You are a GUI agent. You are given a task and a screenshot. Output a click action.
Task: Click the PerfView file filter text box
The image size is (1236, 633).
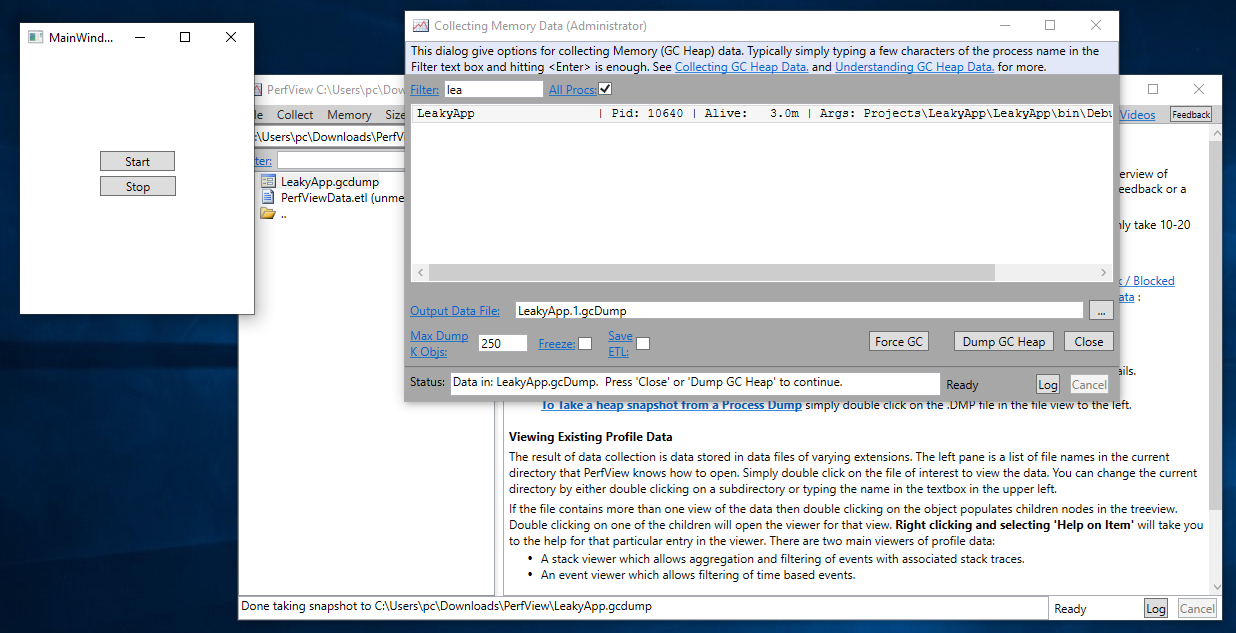click(x=341, y=160)
